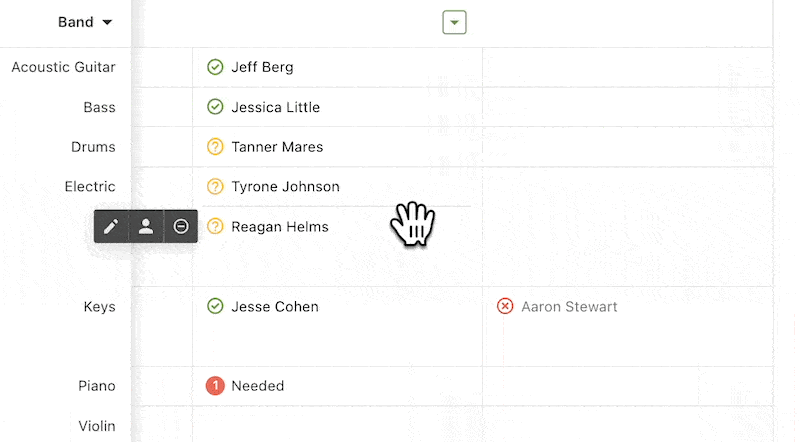The height and width of the screenshot is (442, 800).
Task: Click the Reagan Helms name
Action: click(x=280, y=227)
